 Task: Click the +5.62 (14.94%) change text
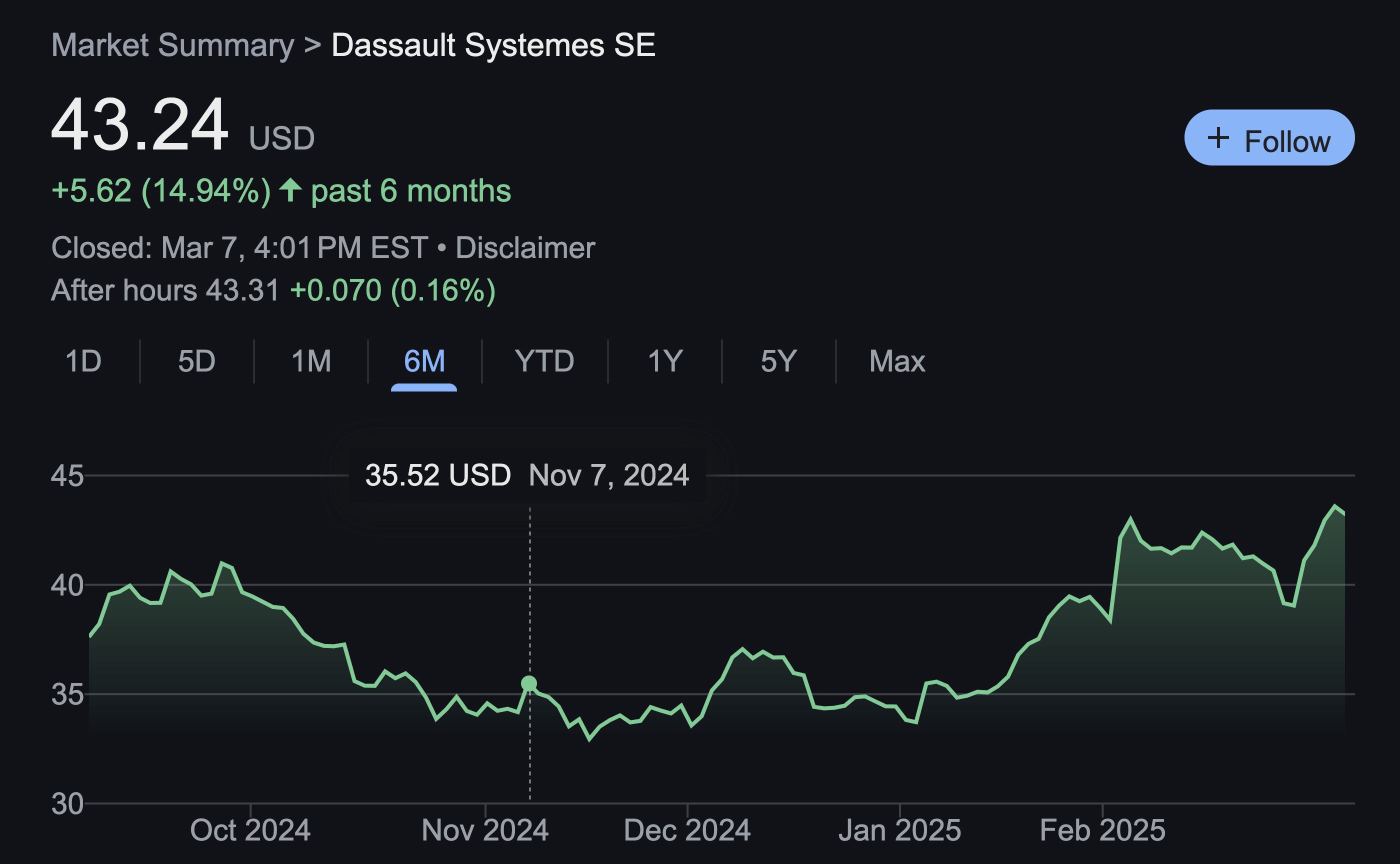click(x=161, y=191)
